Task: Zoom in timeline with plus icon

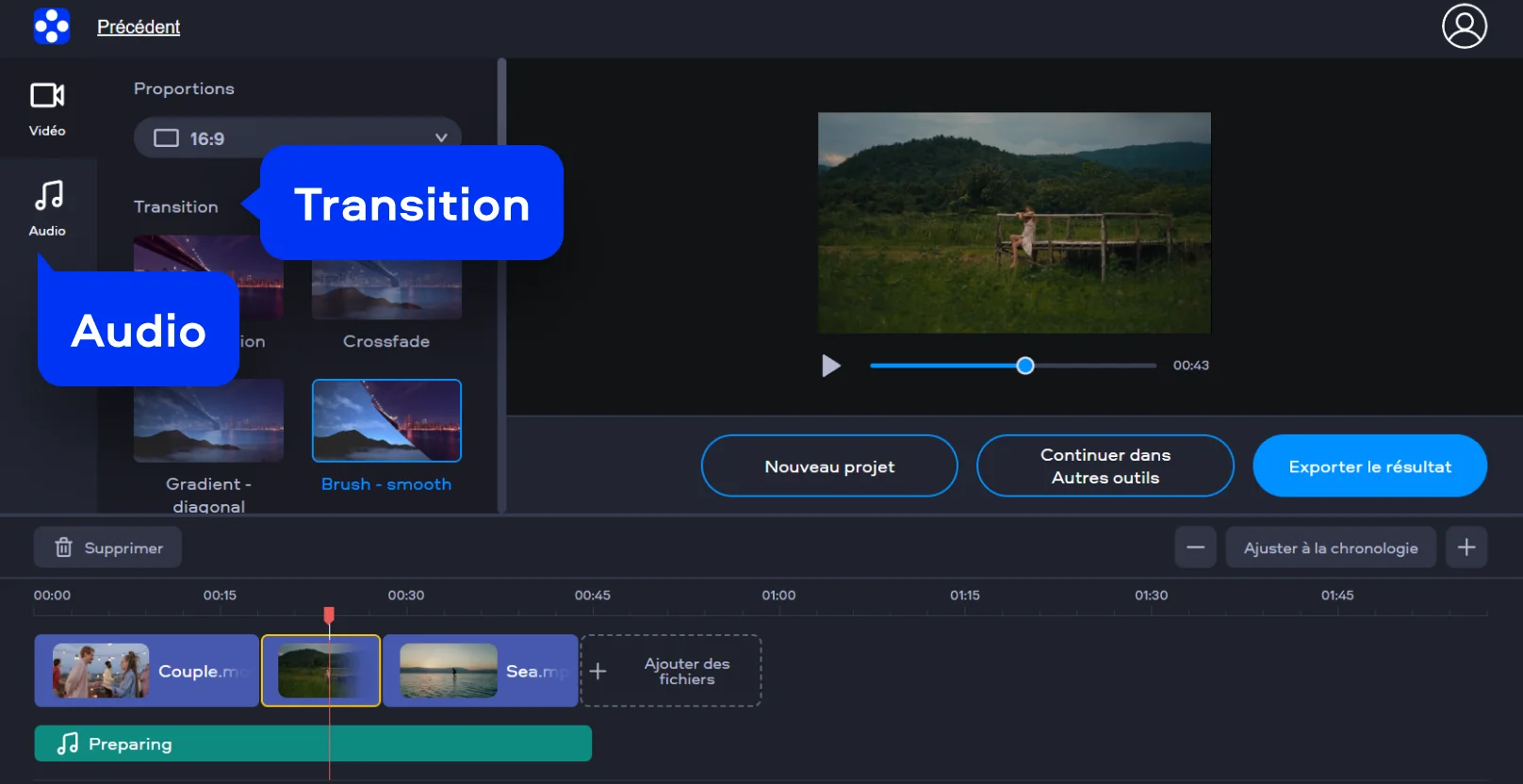Action: click(1466, 547)
